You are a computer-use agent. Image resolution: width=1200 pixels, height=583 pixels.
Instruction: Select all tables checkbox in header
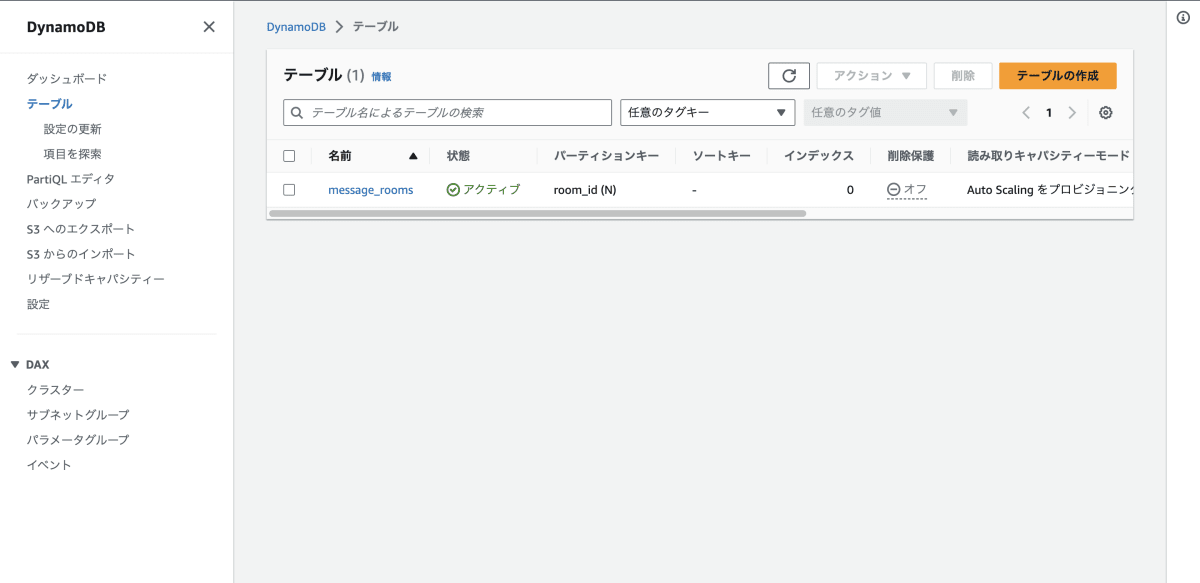pos(289,156)
